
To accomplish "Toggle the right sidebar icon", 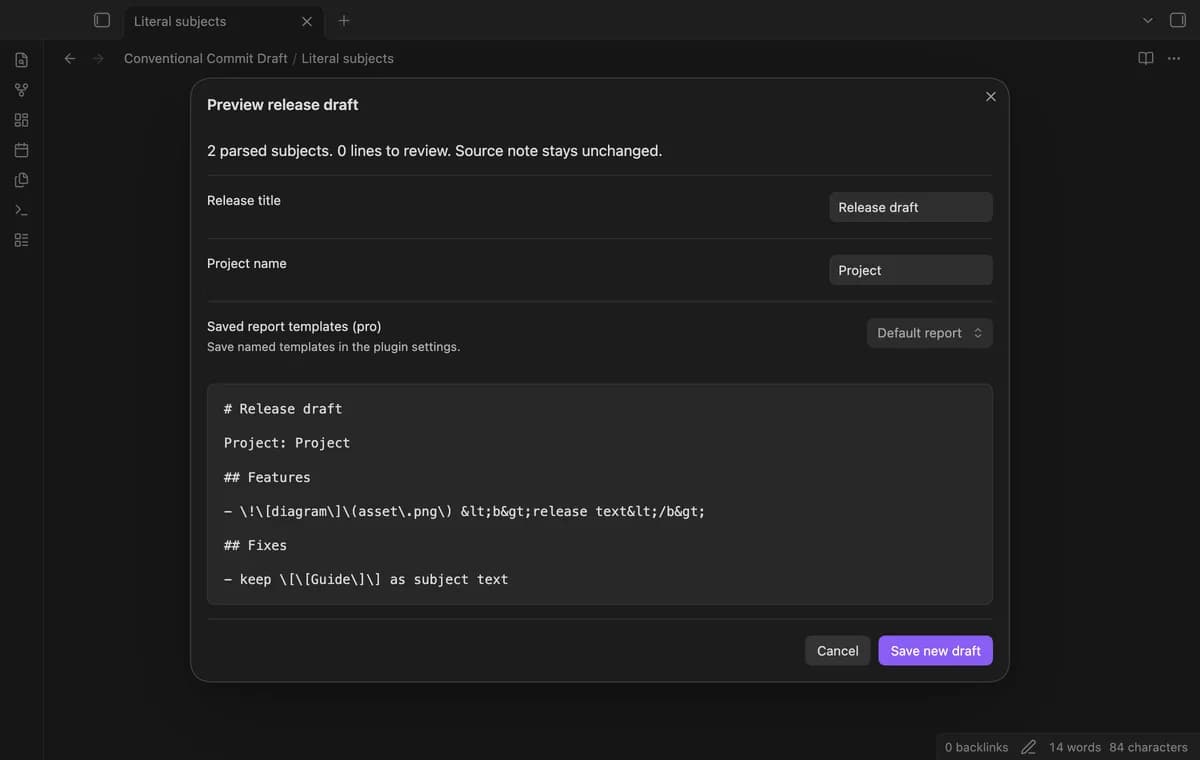I will click(1178, 20).
